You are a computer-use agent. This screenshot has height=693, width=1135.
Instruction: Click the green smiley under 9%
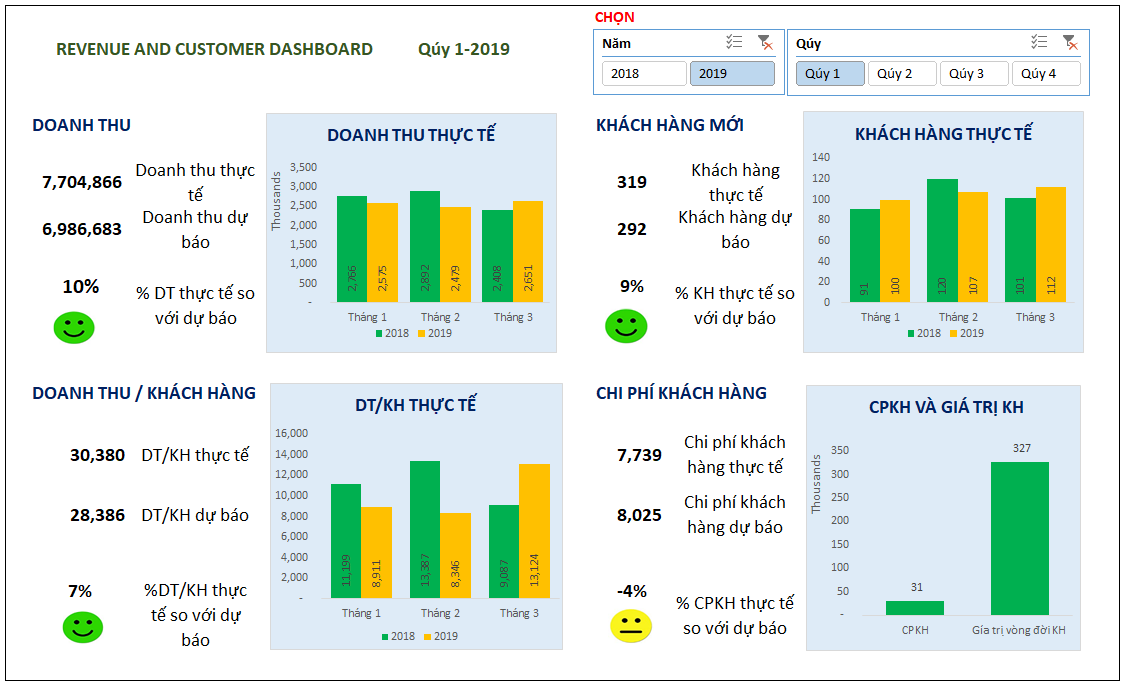[x=626, y=326]
